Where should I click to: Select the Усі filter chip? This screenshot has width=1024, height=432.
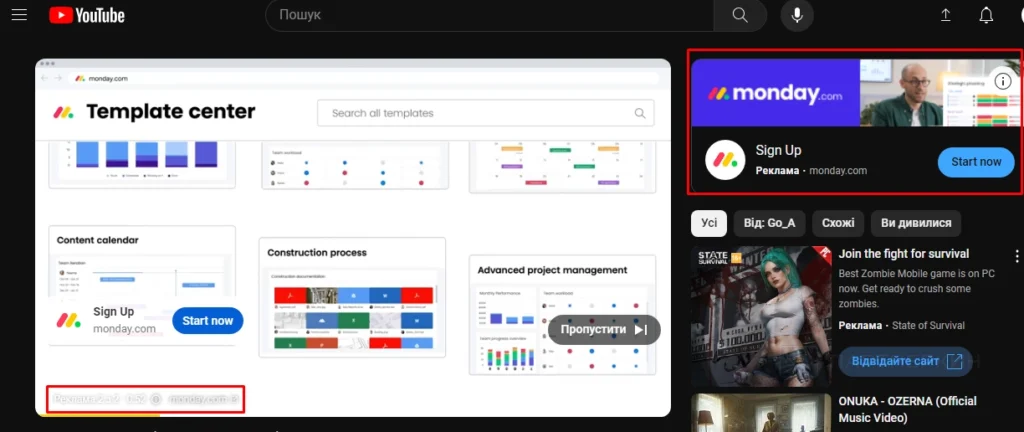pyautogui.click(x=709, y=223)
